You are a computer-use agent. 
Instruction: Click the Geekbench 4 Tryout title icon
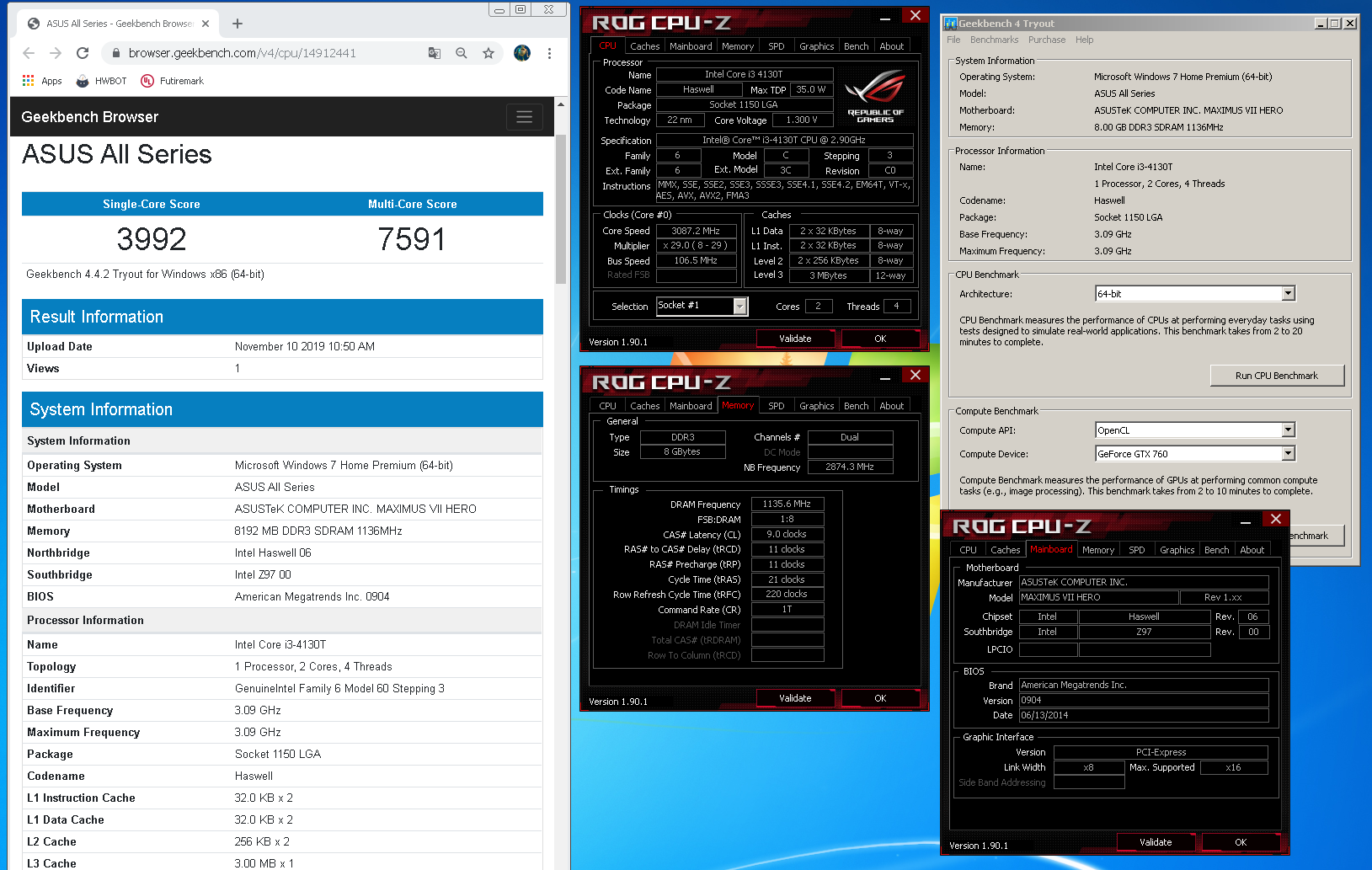(950, 24)
